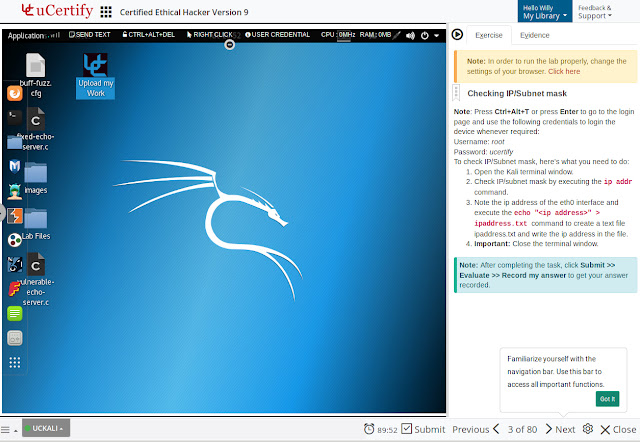Follow the Click here browser settings link
The width and height of the screenshot is (640, 442).
[564, 71]
